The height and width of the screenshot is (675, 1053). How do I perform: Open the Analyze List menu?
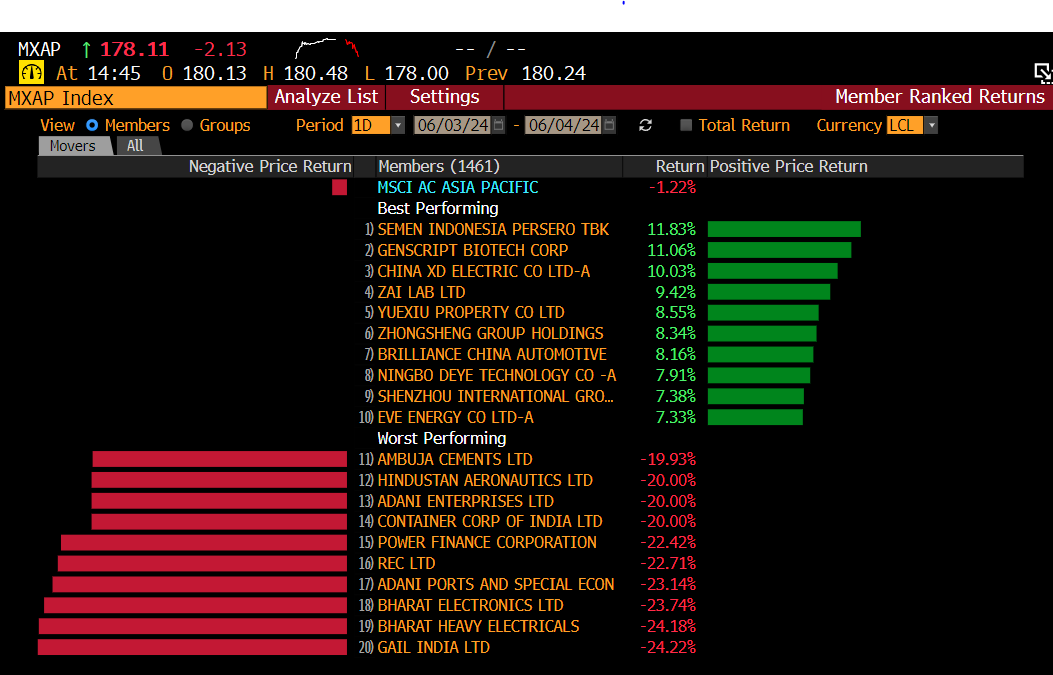pyautogui.click(x=326, y=97)
